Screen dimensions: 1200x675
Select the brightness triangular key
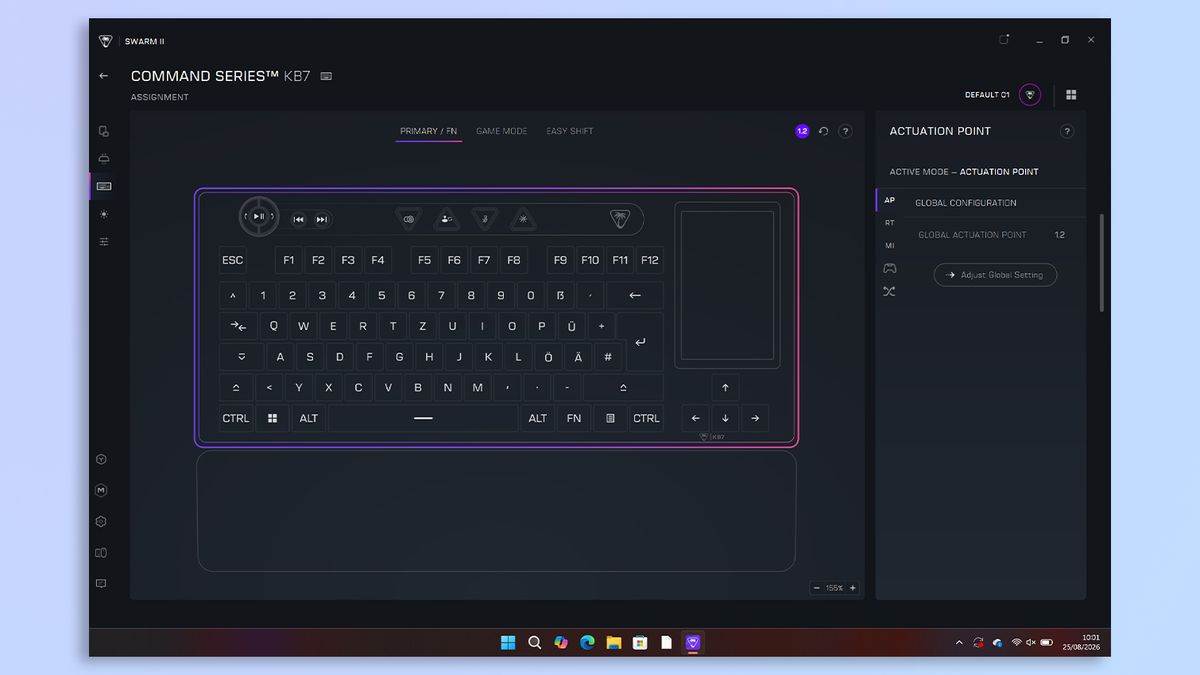(x=522, y=218)
